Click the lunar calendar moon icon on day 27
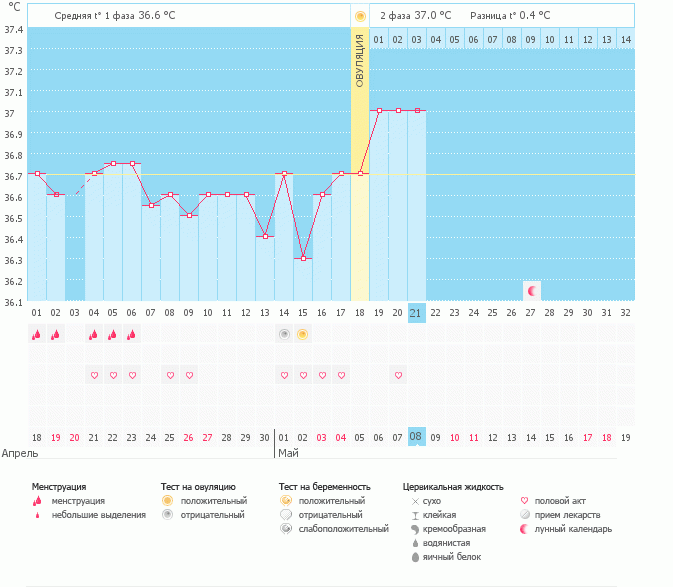 pos(532,291)
